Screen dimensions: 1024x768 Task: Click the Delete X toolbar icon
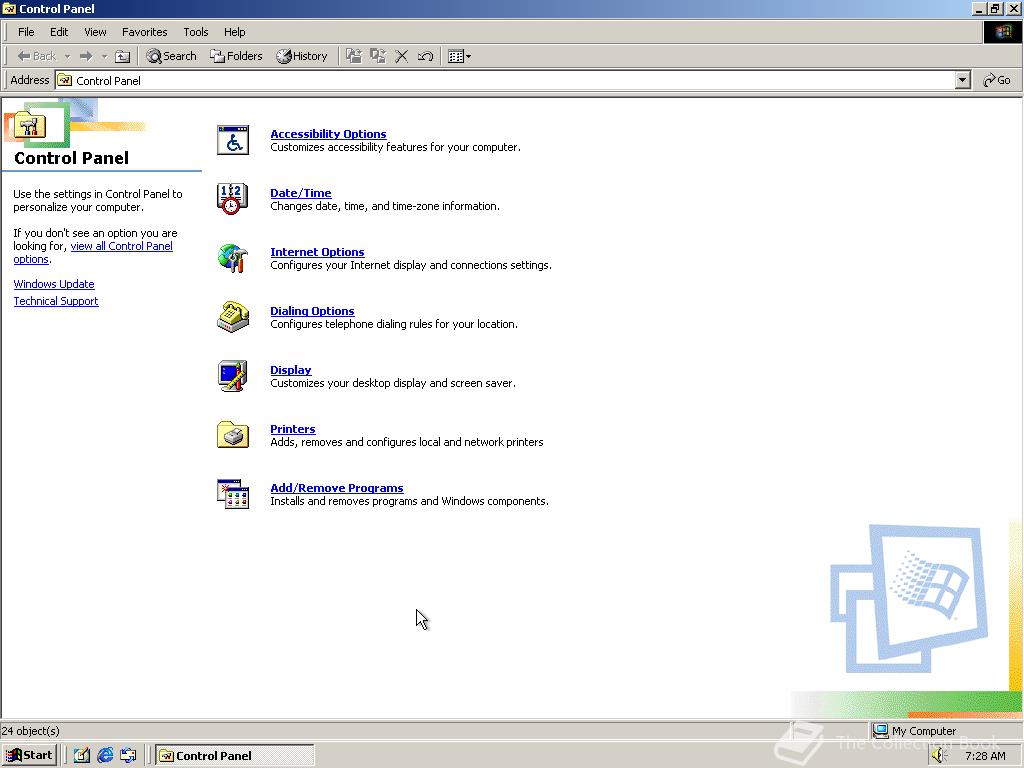tap(402, 56)
